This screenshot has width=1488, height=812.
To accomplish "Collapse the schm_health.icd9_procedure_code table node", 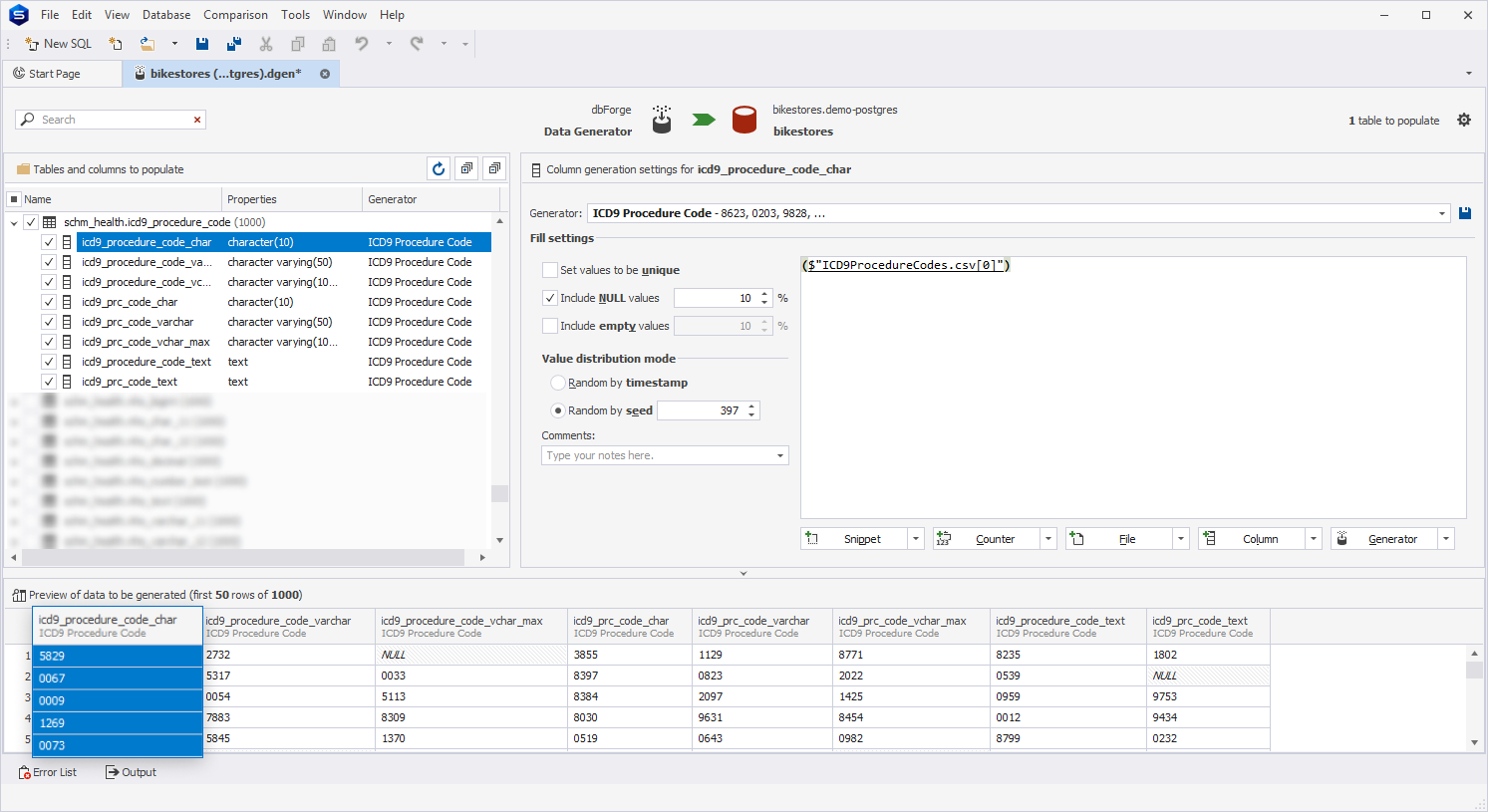I will coord(14,222).
